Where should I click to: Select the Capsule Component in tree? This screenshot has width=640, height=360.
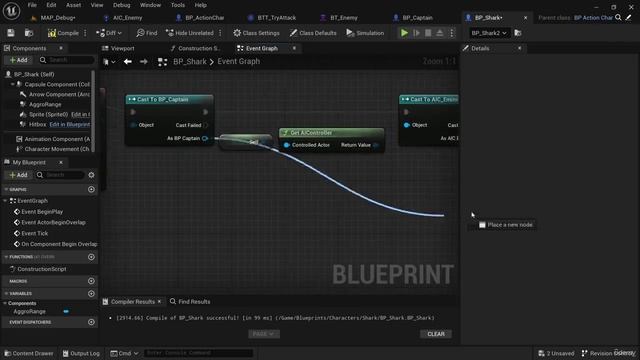[57, 84]
